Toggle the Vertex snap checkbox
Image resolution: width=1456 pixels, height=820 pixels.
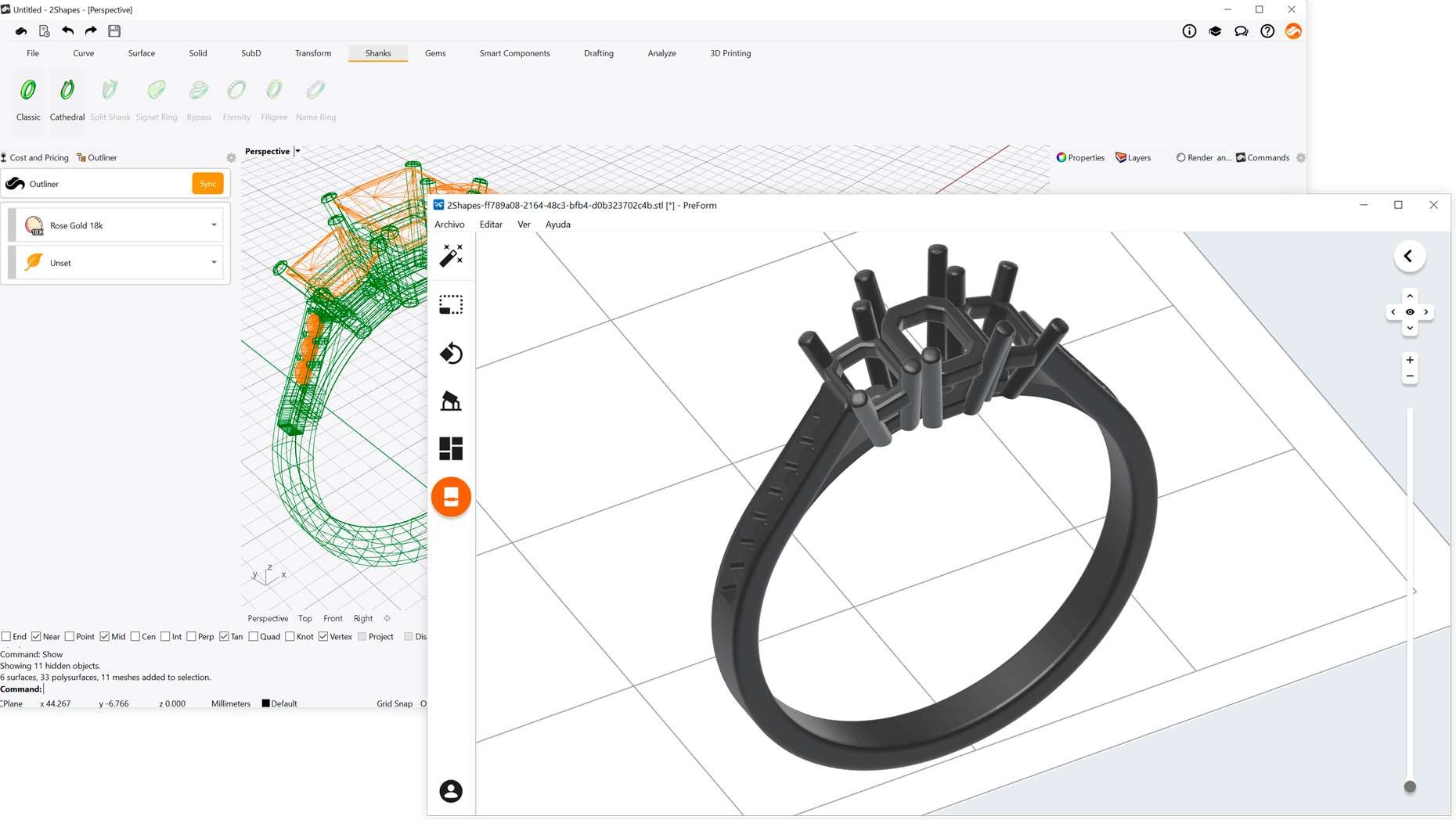coord(323,637)
